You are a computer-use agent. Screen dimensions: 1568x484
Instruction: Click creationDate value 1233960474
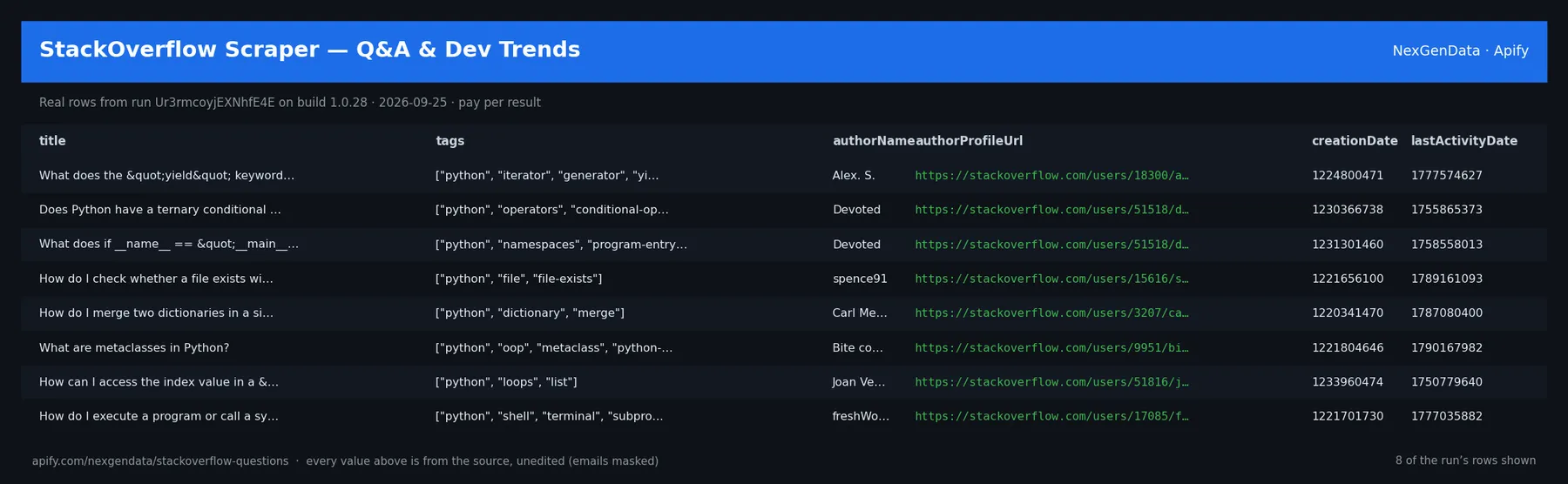click(x=1348, y=382)
